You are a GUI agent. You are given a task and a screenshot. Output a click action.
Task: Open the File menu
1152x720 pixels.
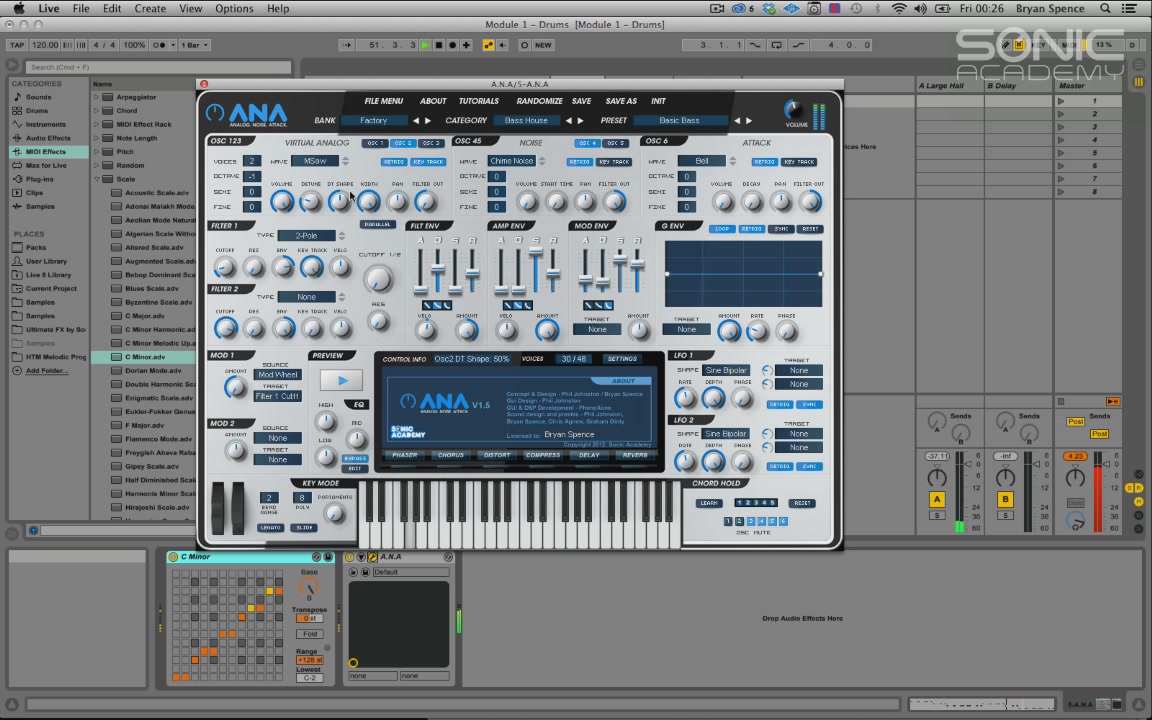pyautogui.click(x=81, y=9)
